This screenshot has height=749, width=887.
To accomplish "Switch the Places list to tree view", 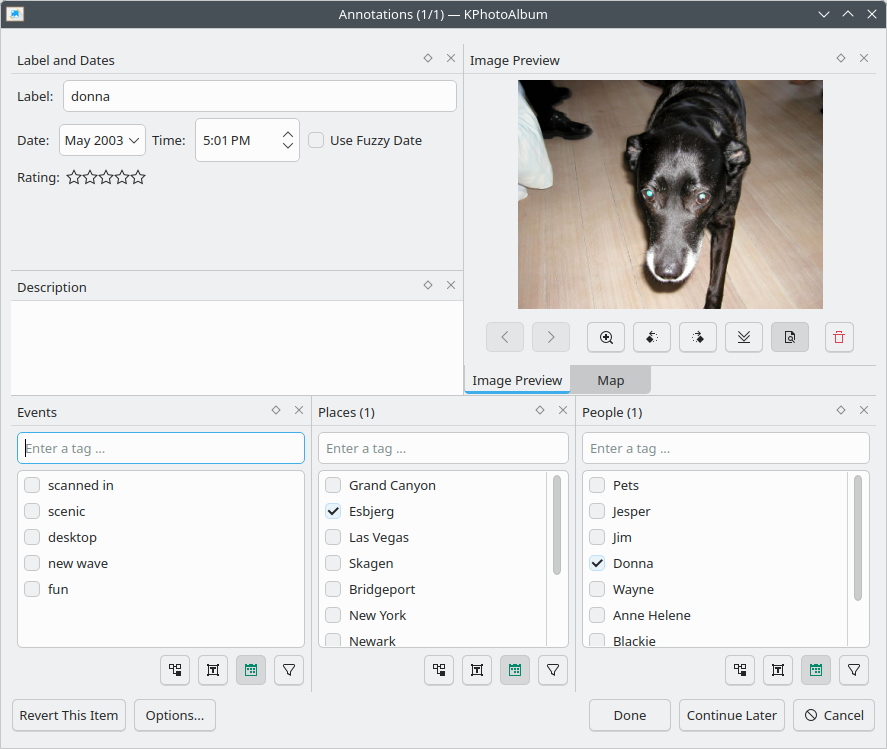I will [439, 670].
